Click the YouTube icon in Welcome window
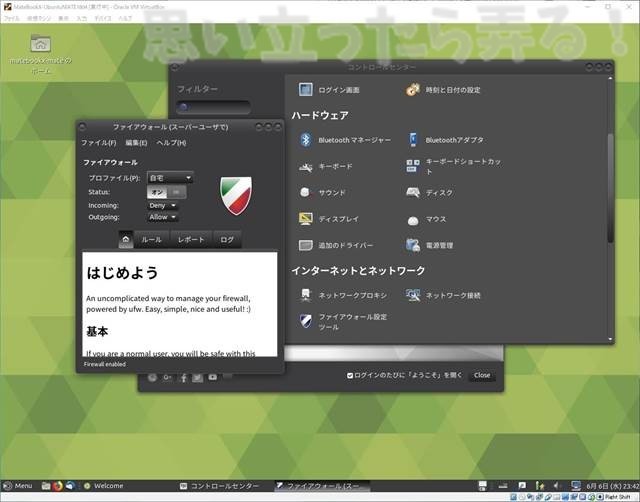 click(213, 377)
